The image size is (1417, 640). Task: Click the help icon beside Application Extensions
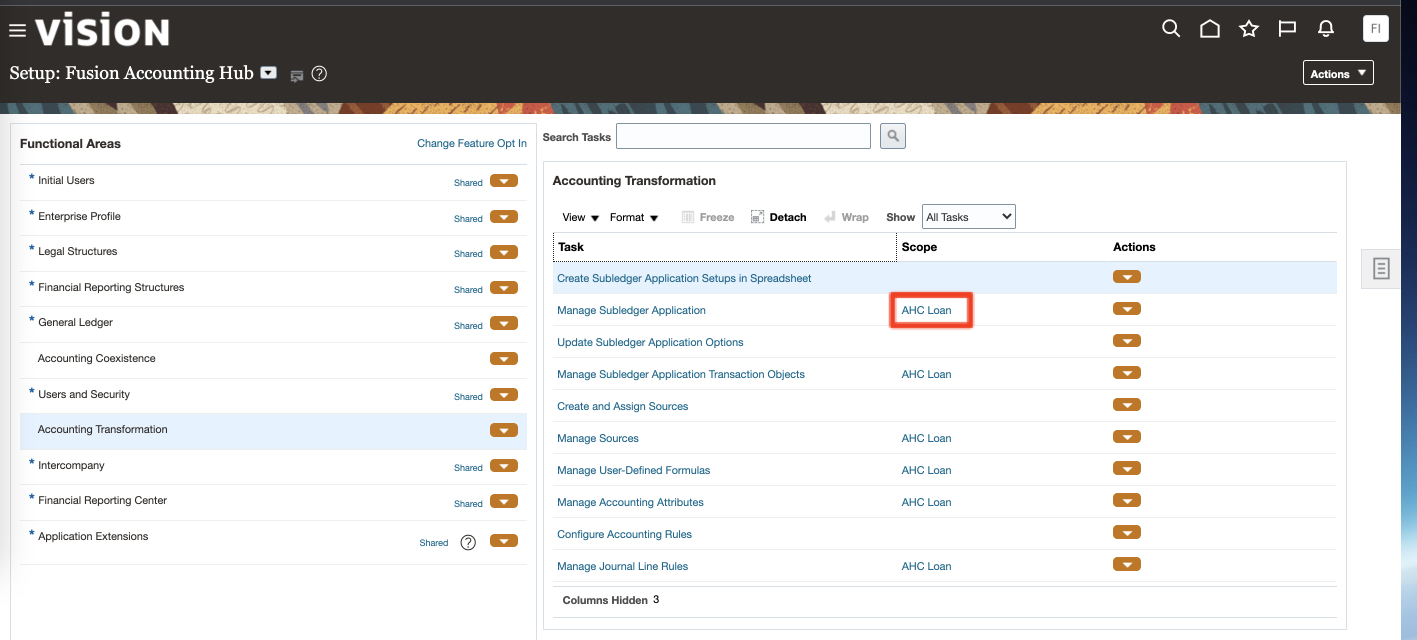[468, 542]
